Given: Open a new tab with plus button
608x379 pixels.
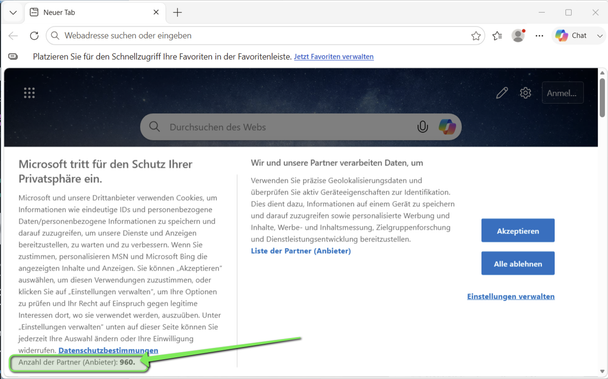Looking at the screenshot, I should 177,12.
